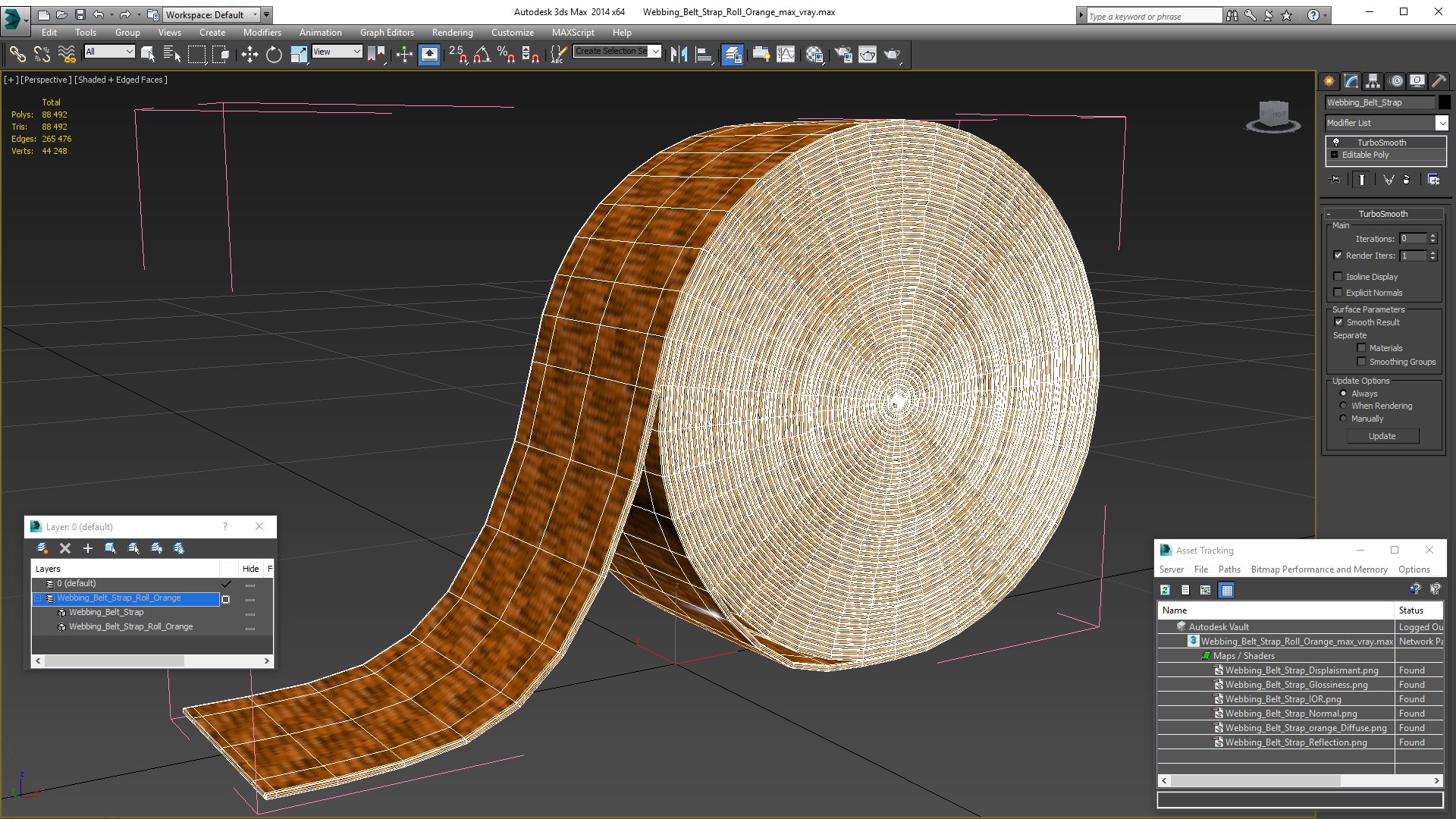Toggle Explicit Normals checkbox
The width and height of the screenshot is (1456, 819).
1338,293
